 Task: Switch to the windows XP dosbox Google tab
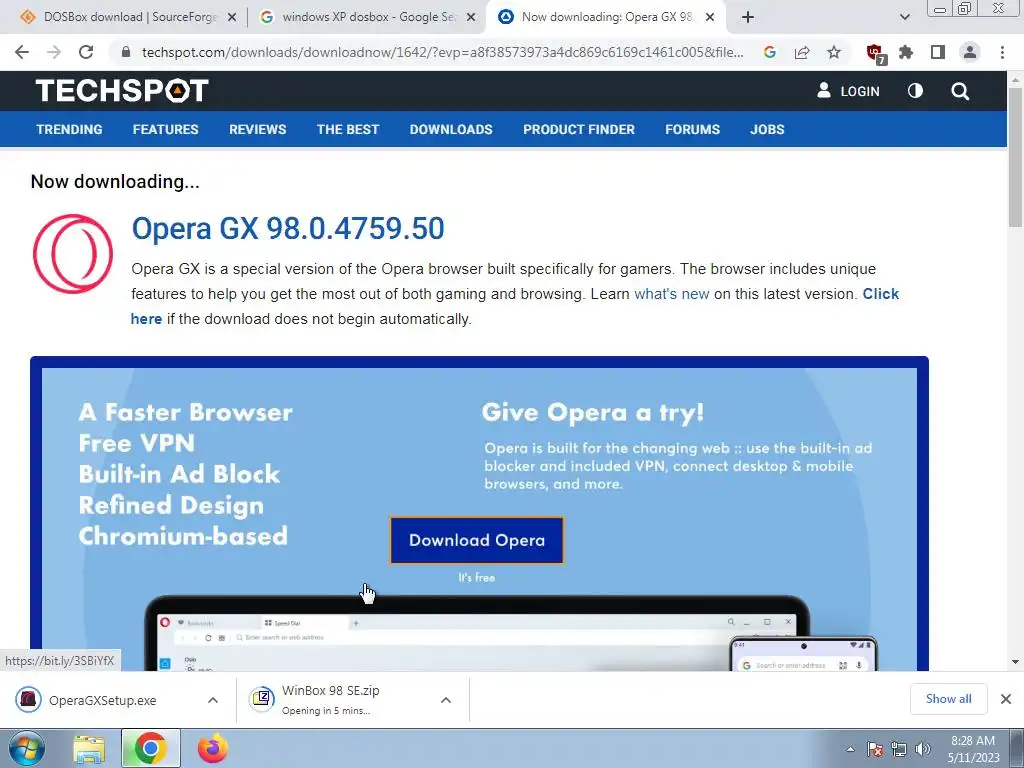(366, 18)
